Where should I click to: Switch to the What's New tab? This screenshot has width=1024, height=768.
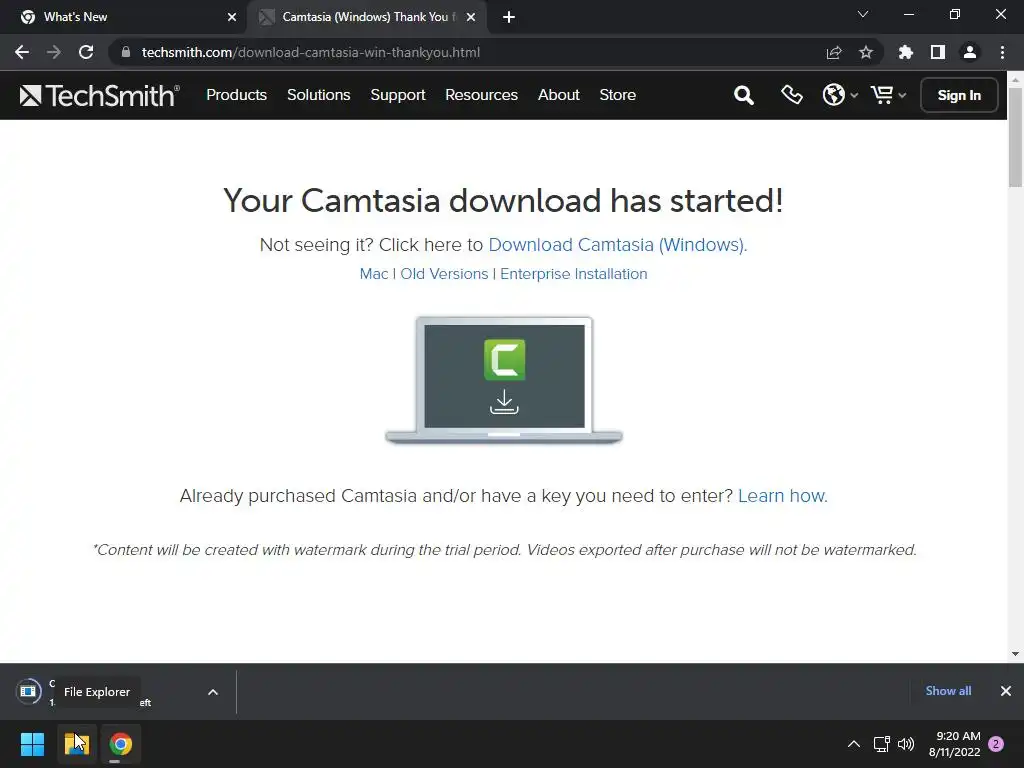(123, 17)
